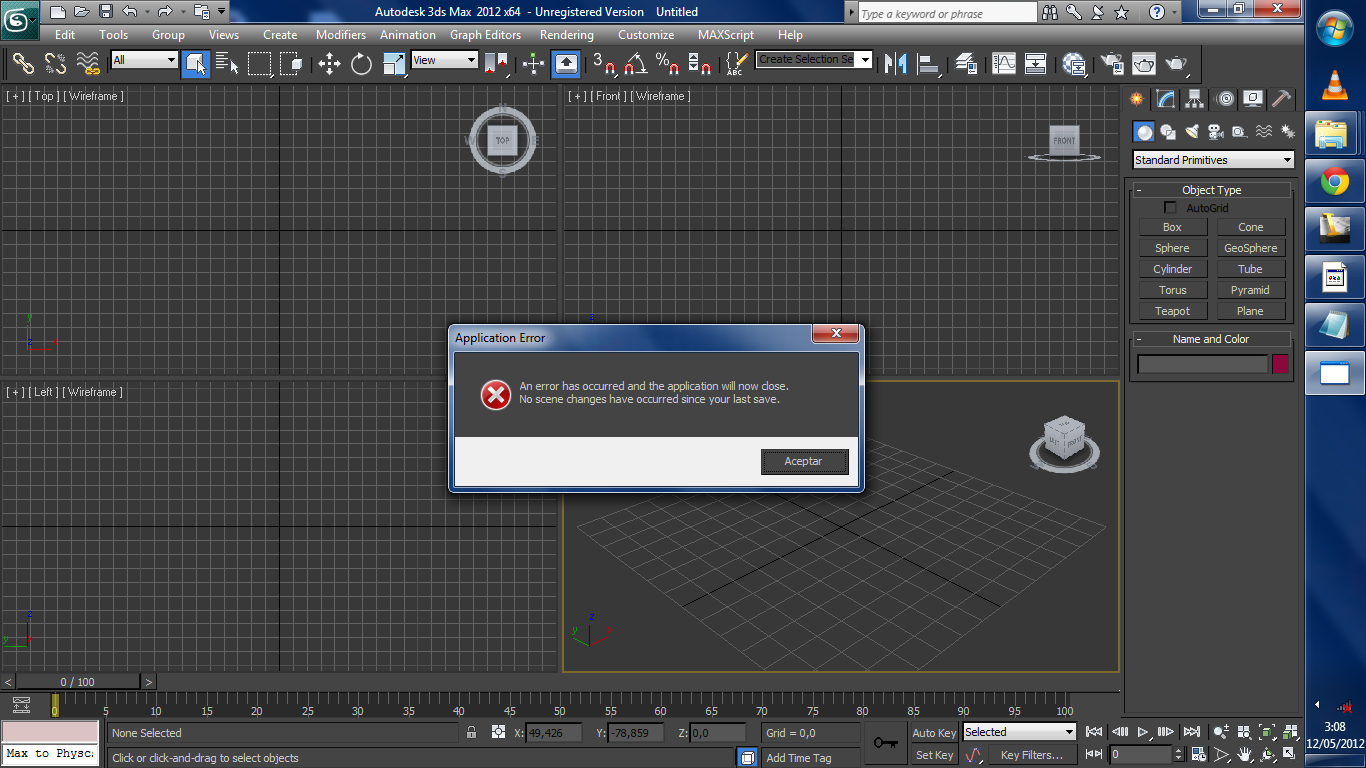Select the Helpers category icon

[1239, 132]
